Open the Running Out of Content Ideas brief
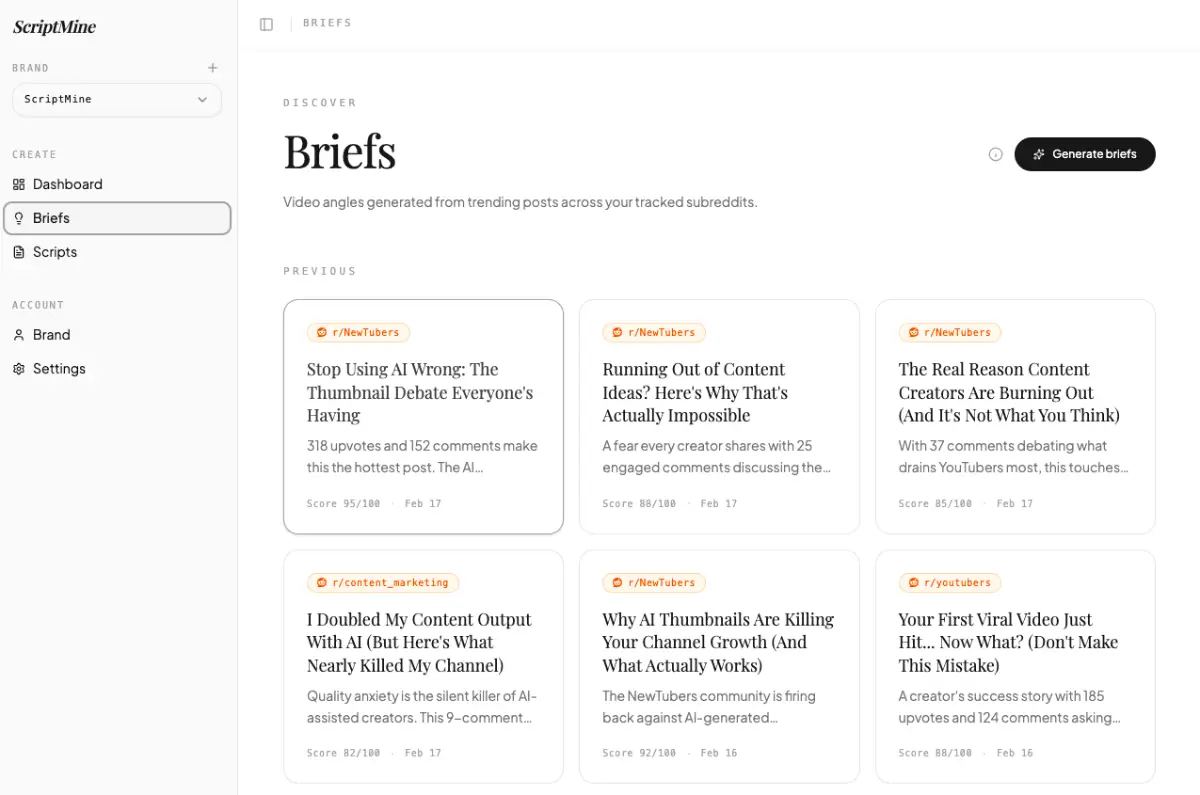Image resolution: width=1200 pixels, height=795 pixels. [719, 416]
